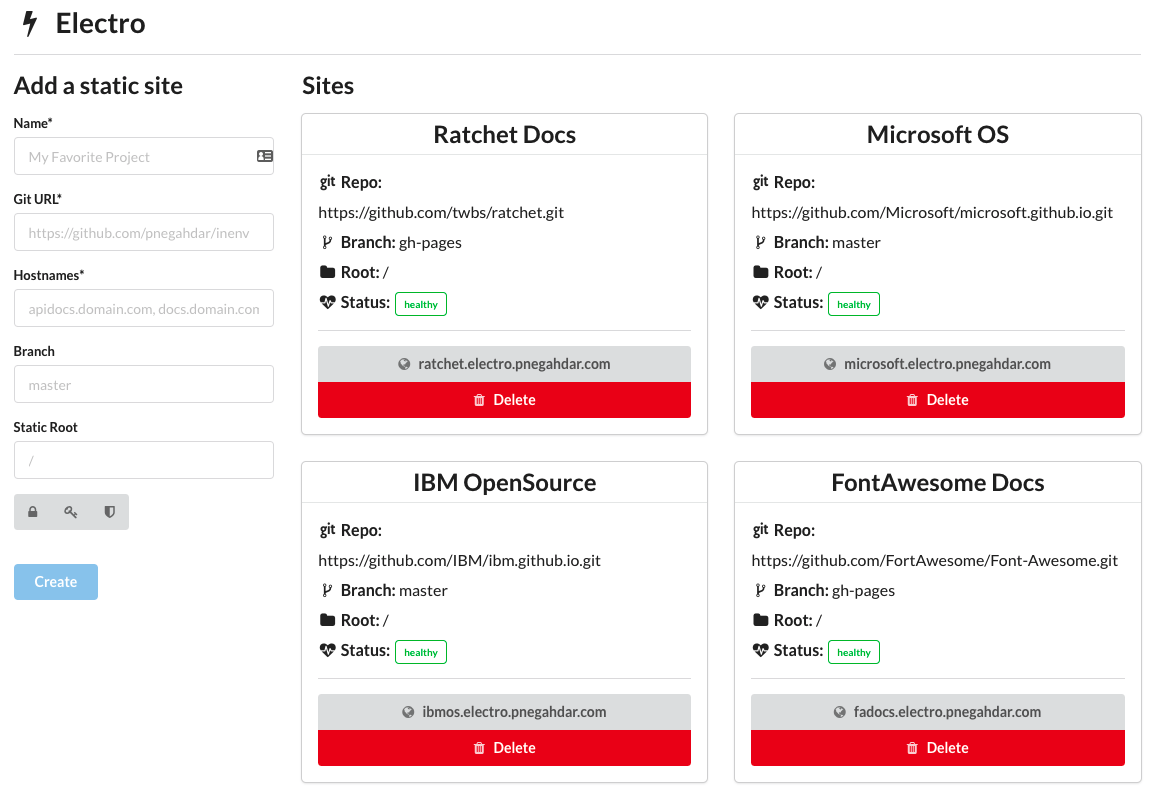Click the https://github.com/twbs/ratchet.git repo URL

(x=441, y=212)
